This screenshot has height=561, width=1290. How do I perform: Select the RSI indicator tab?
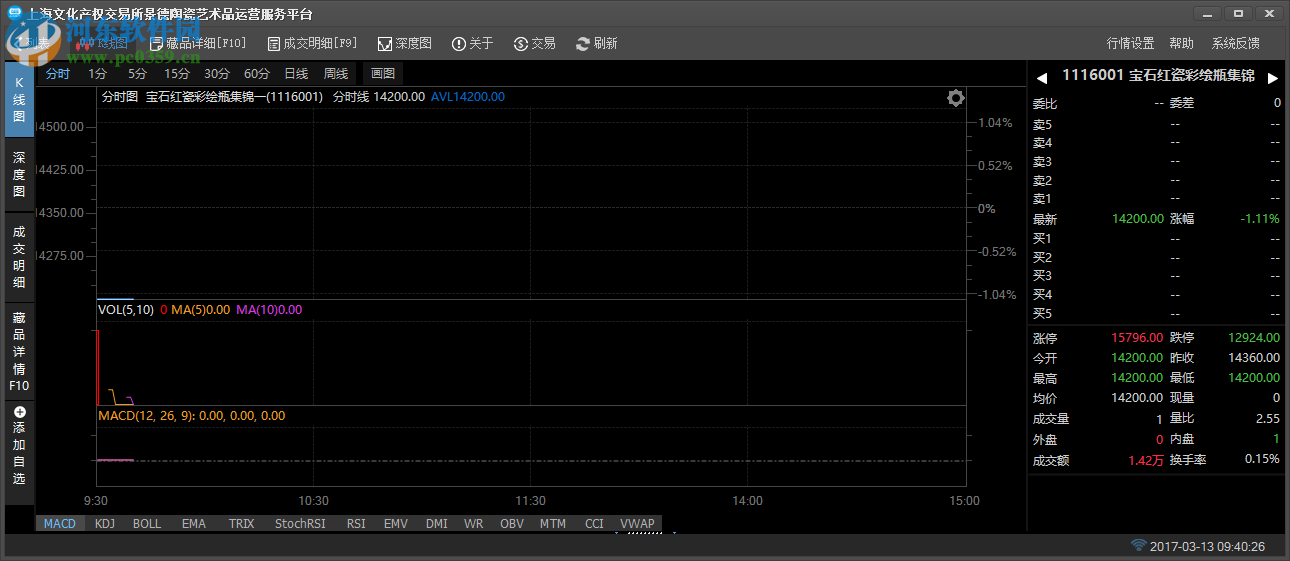(356, 523)
